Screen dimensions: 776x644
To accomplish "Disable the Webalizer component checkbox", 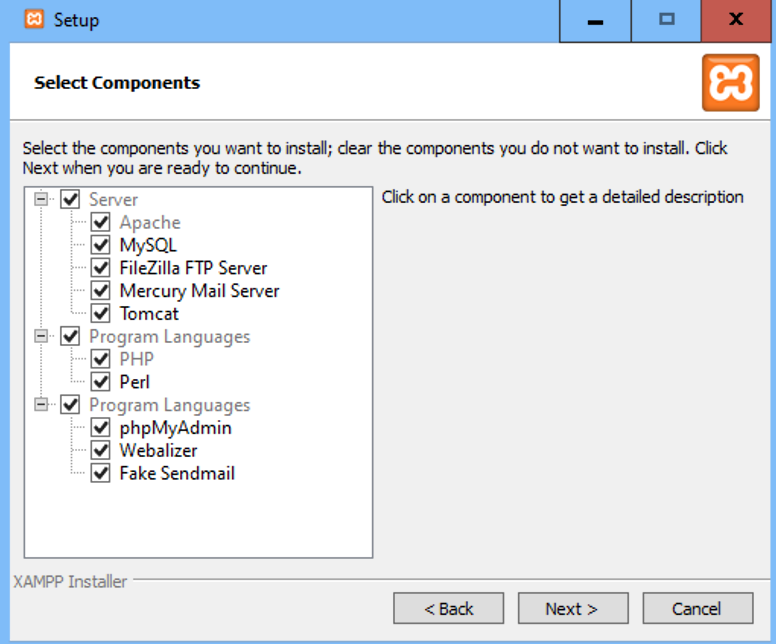I will (100, 450).
